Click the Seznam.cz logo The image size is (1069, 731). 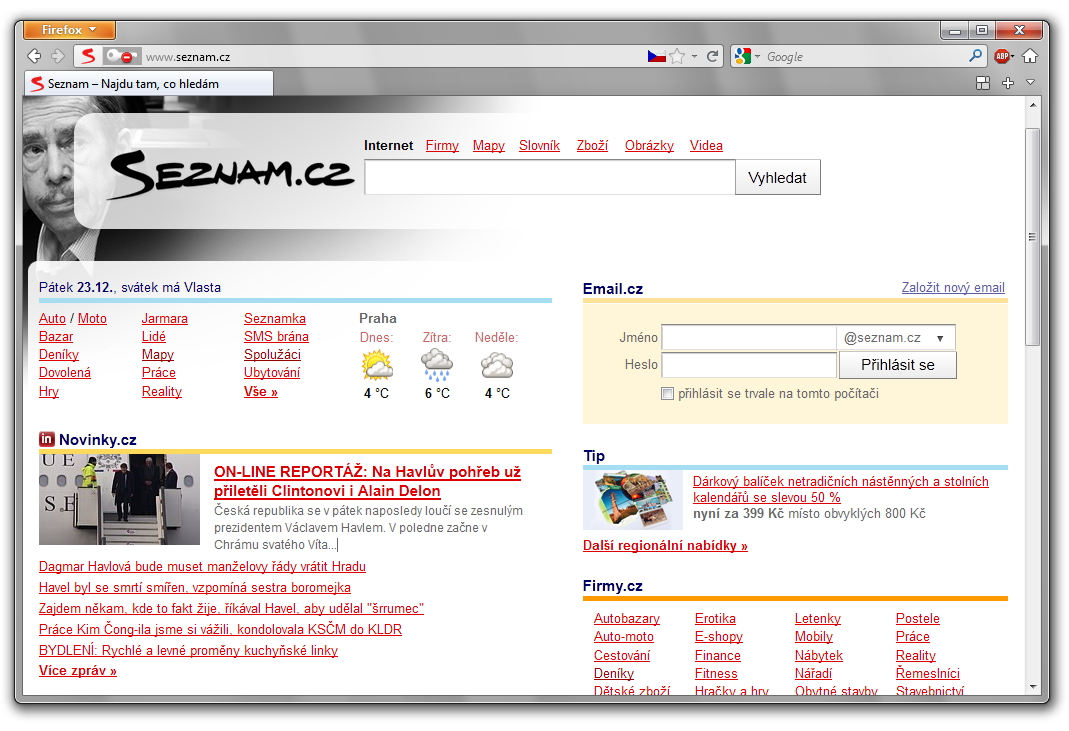click(x=232, y=175)
